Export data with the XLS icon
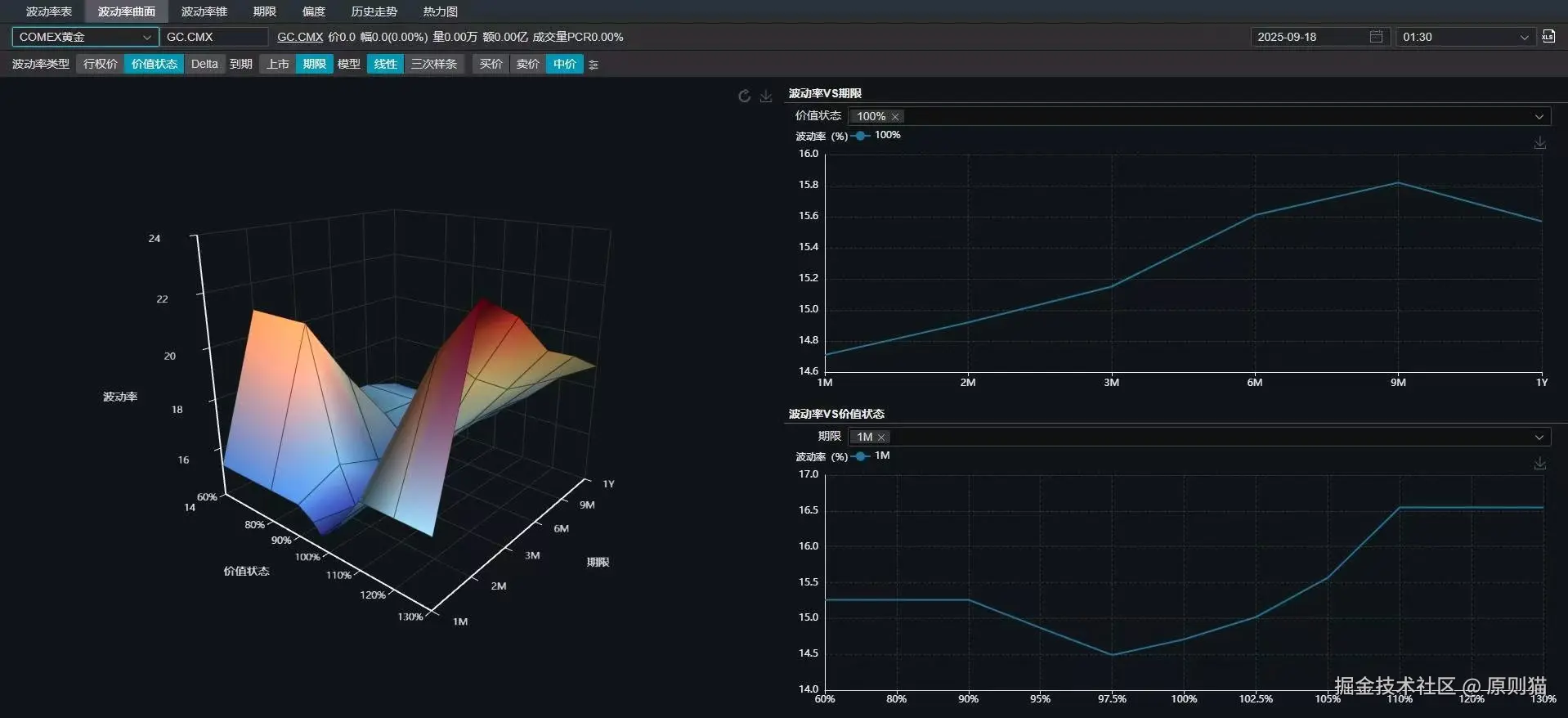The height and width of the screenshot is (718, 1568). (1548, 36)
